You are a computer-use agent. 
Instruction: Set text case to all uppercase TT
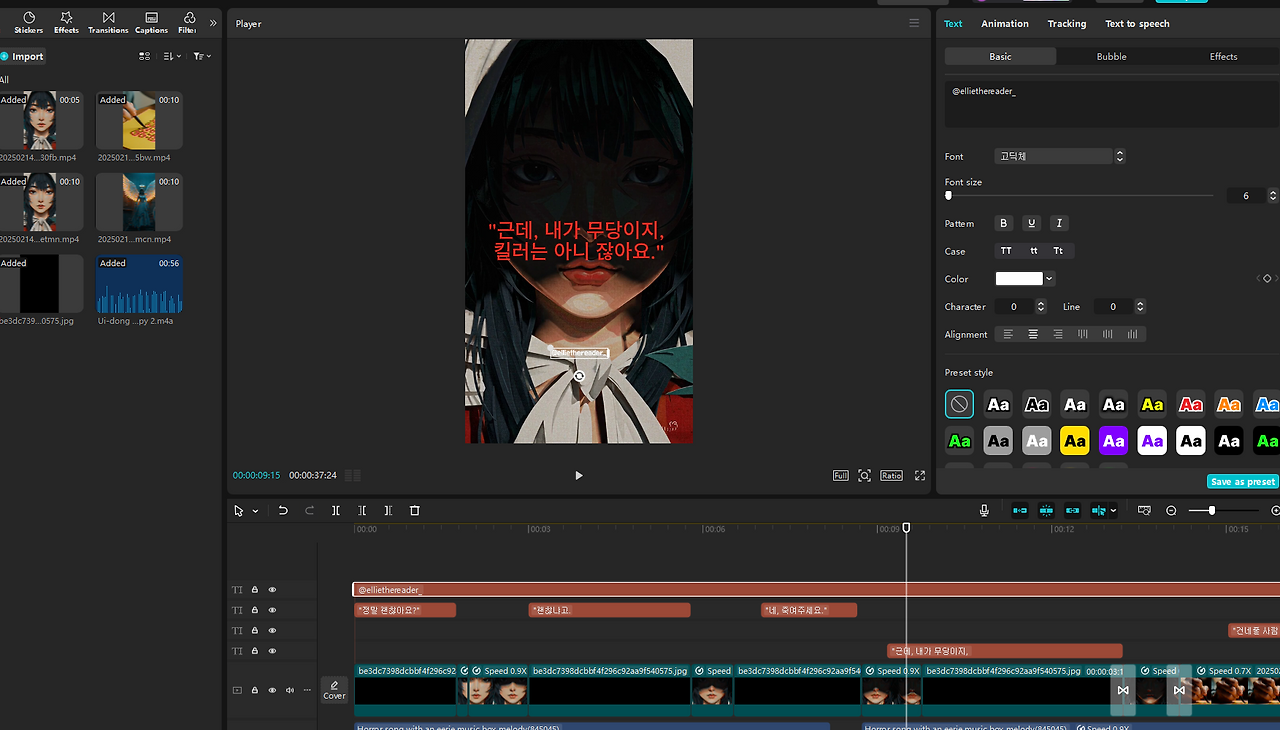(1006, 251)
